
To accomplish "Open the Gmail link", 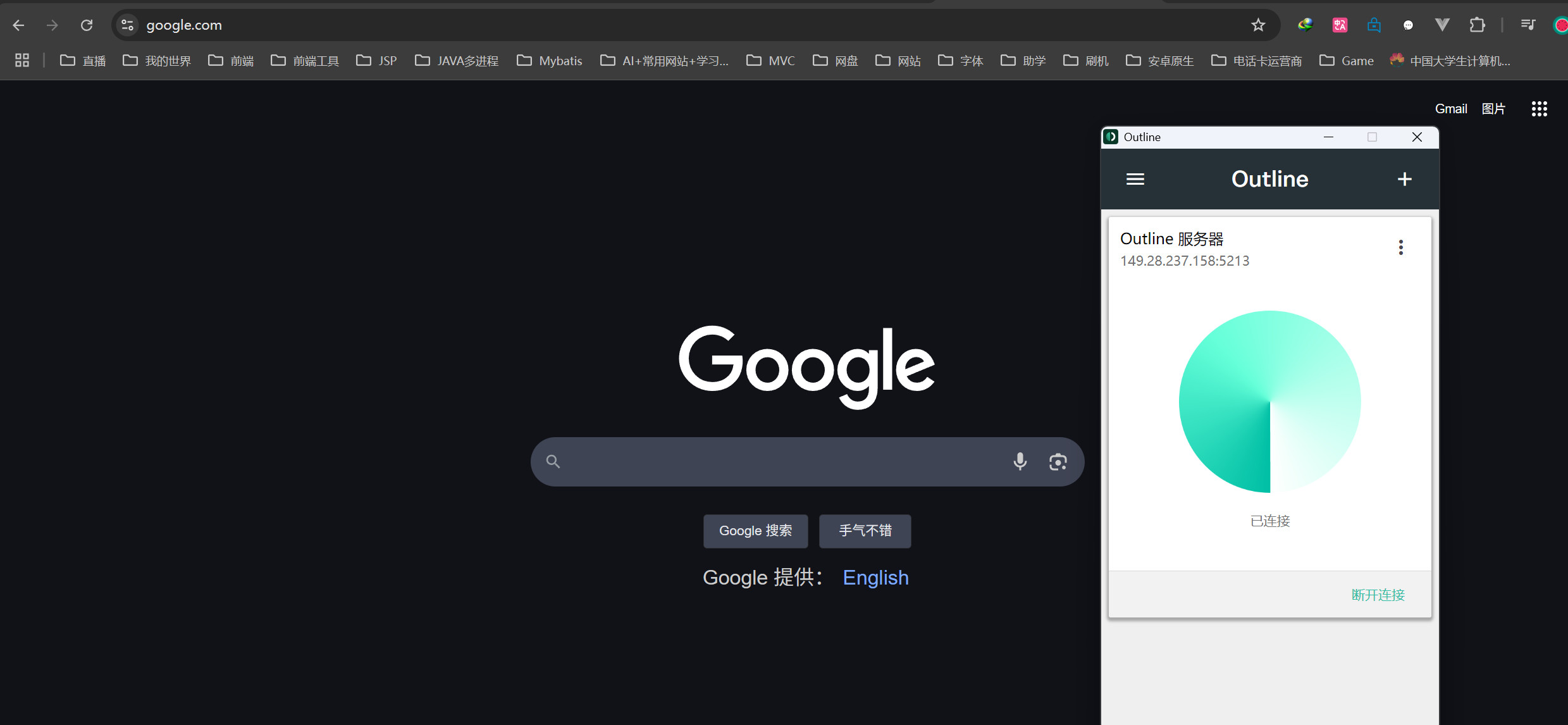I will [x=1451, y=109].
